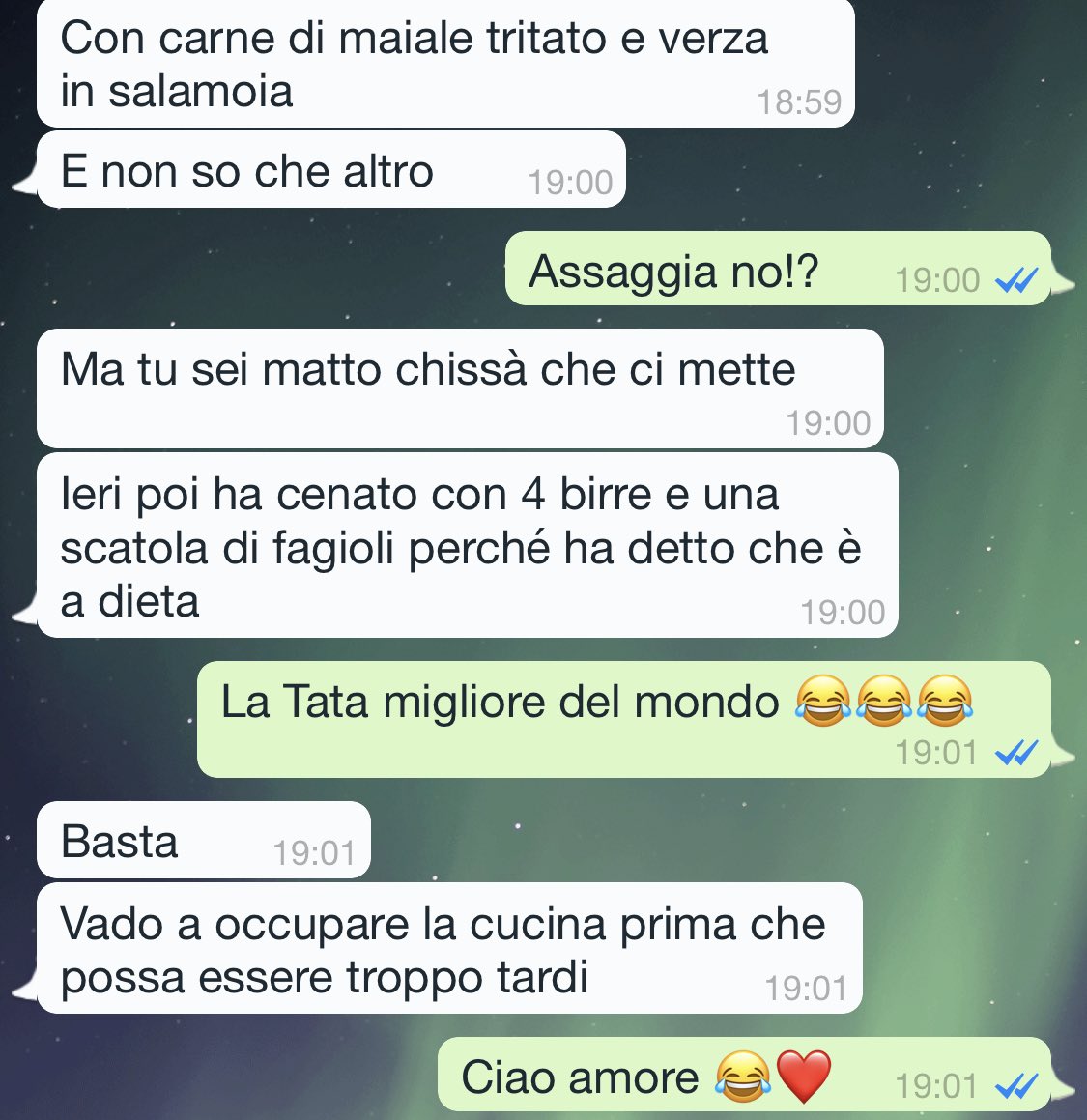Tap the double checkmark on 'Ciao amore' message

1016,1086
